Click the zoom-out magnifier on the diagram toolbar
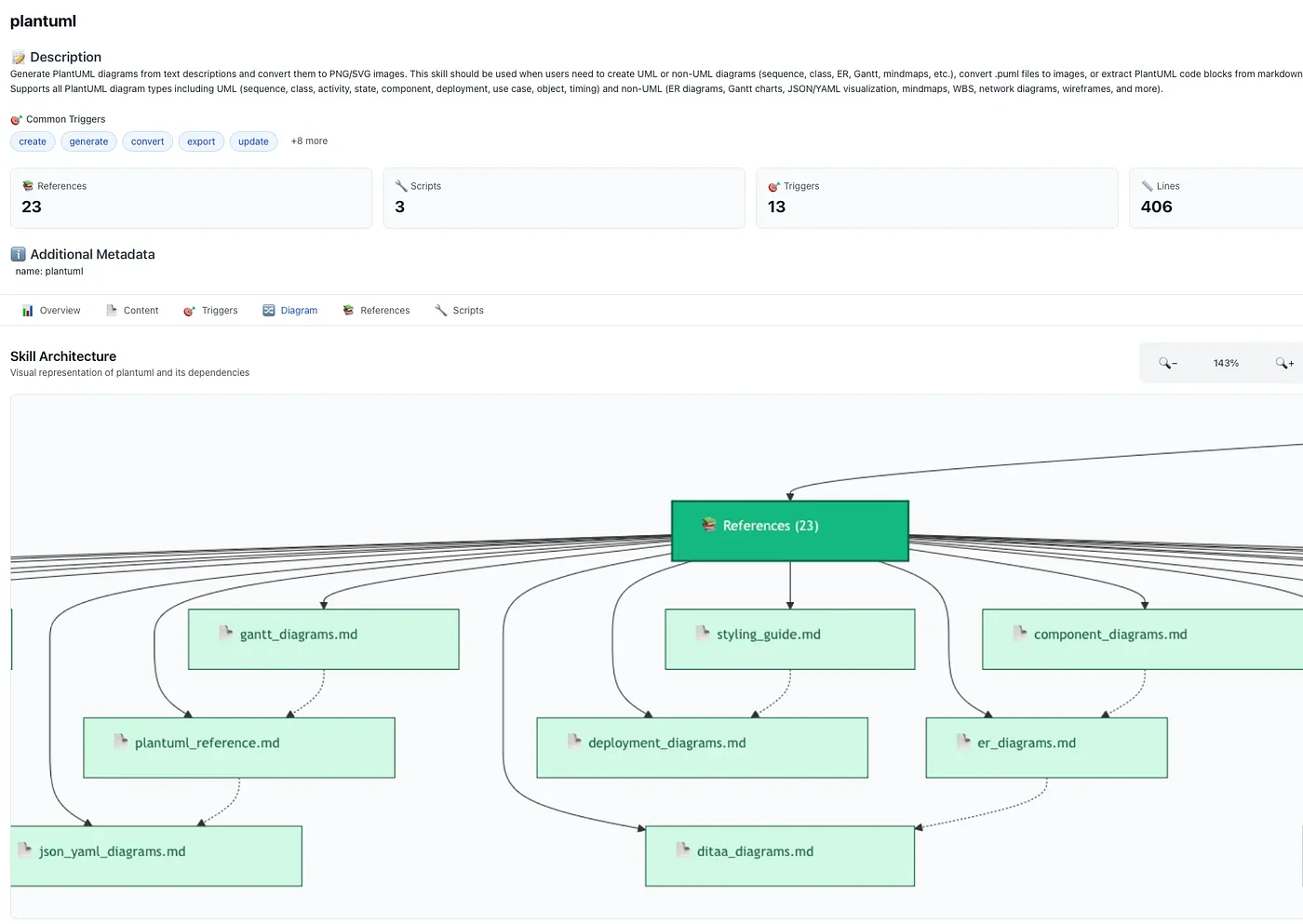 click(1166, 363)
